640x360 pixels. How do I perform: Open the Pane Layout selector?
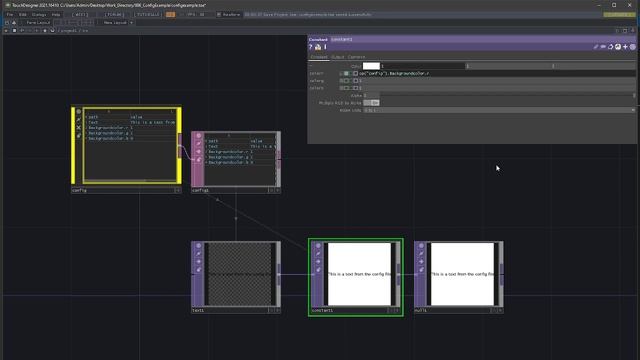click(38, 22)
